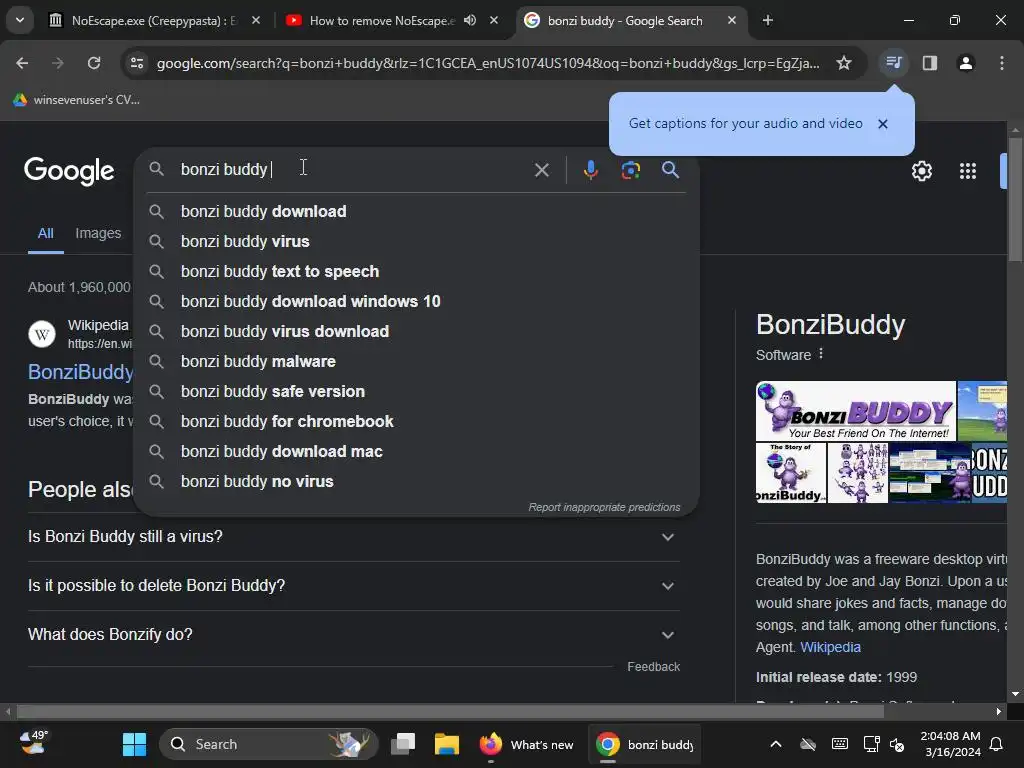
Task: Open the media control button in toolbar
Action: (893, 63)
